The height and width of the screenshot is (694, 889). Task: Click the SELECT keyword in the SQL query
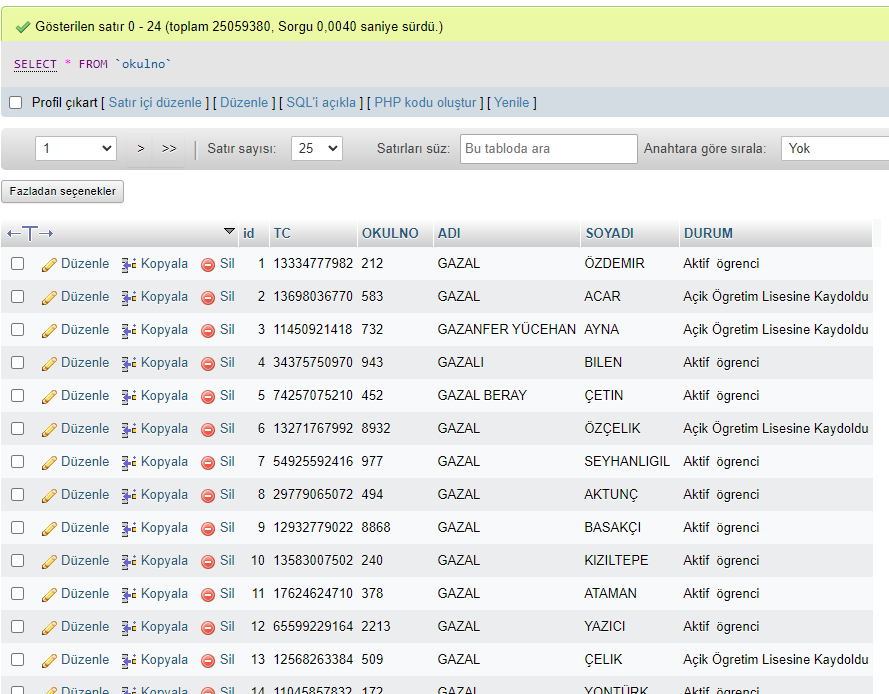[x=35, y=64]
